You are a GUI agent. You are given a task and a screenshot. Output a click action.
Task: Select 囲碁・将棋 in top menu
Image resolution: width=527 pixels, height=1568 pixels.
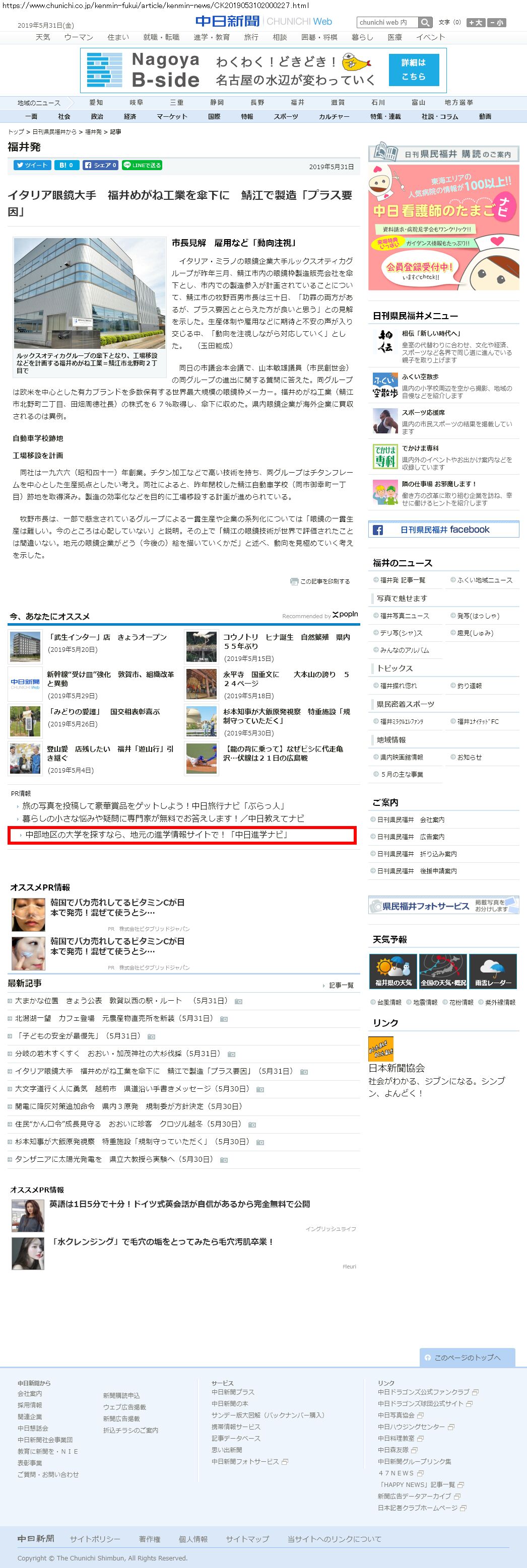tap(318, 37)
